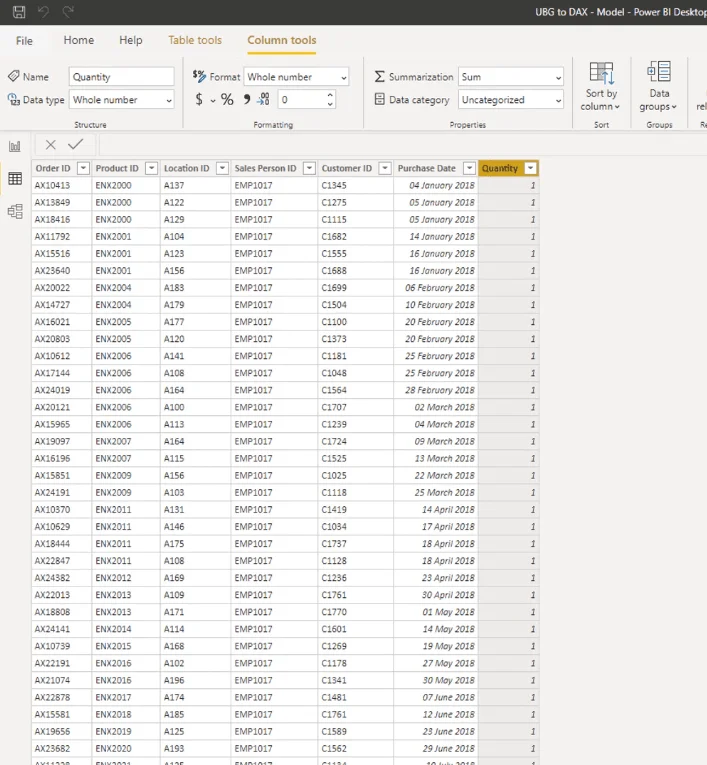Switch to Report view icon
Image resolution: width=707 pixels, height=765 pixels.
[15, 146]
